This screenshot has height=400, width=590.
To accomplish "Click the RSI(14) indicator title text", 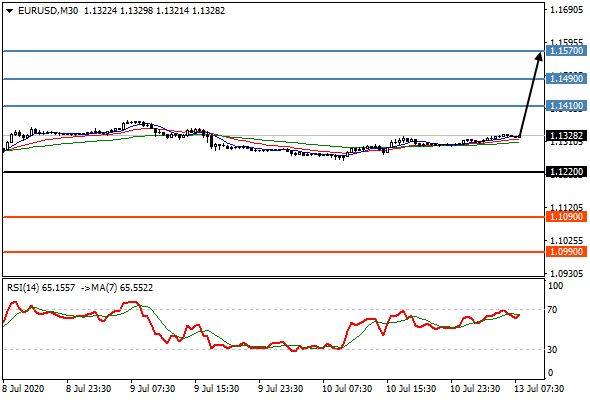I will pyautogui.click(x=23, y=288).
